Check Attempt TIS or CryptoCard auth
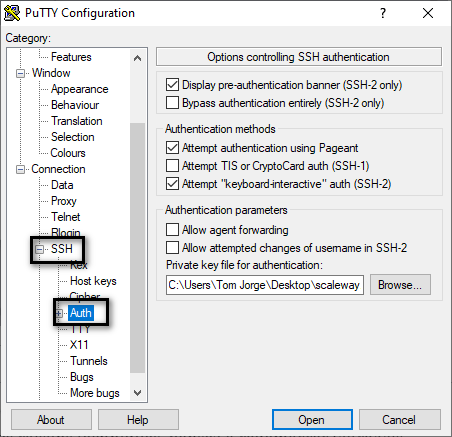This screenshot has height=437, width=452. click(x=172, y=166)
